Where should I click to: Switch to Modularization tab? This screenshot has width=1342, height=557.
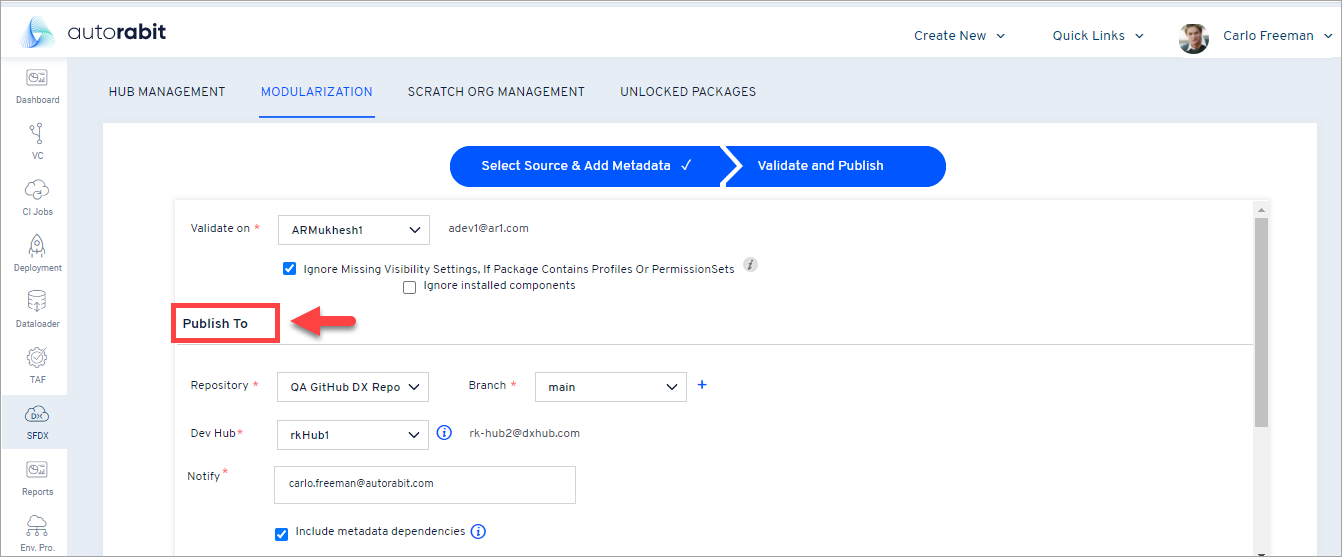[x=317, y=92]
